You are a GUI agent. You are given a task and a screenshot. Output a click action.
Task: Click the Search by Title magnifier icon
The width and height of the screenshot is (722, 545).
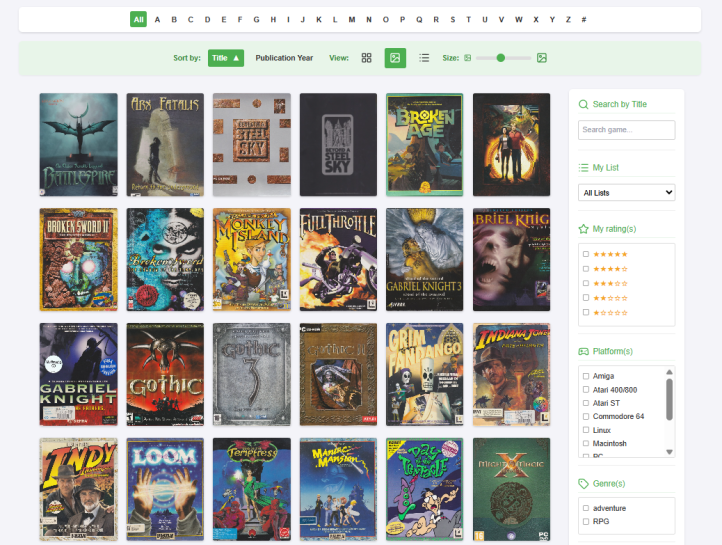[x=584, y=104]
